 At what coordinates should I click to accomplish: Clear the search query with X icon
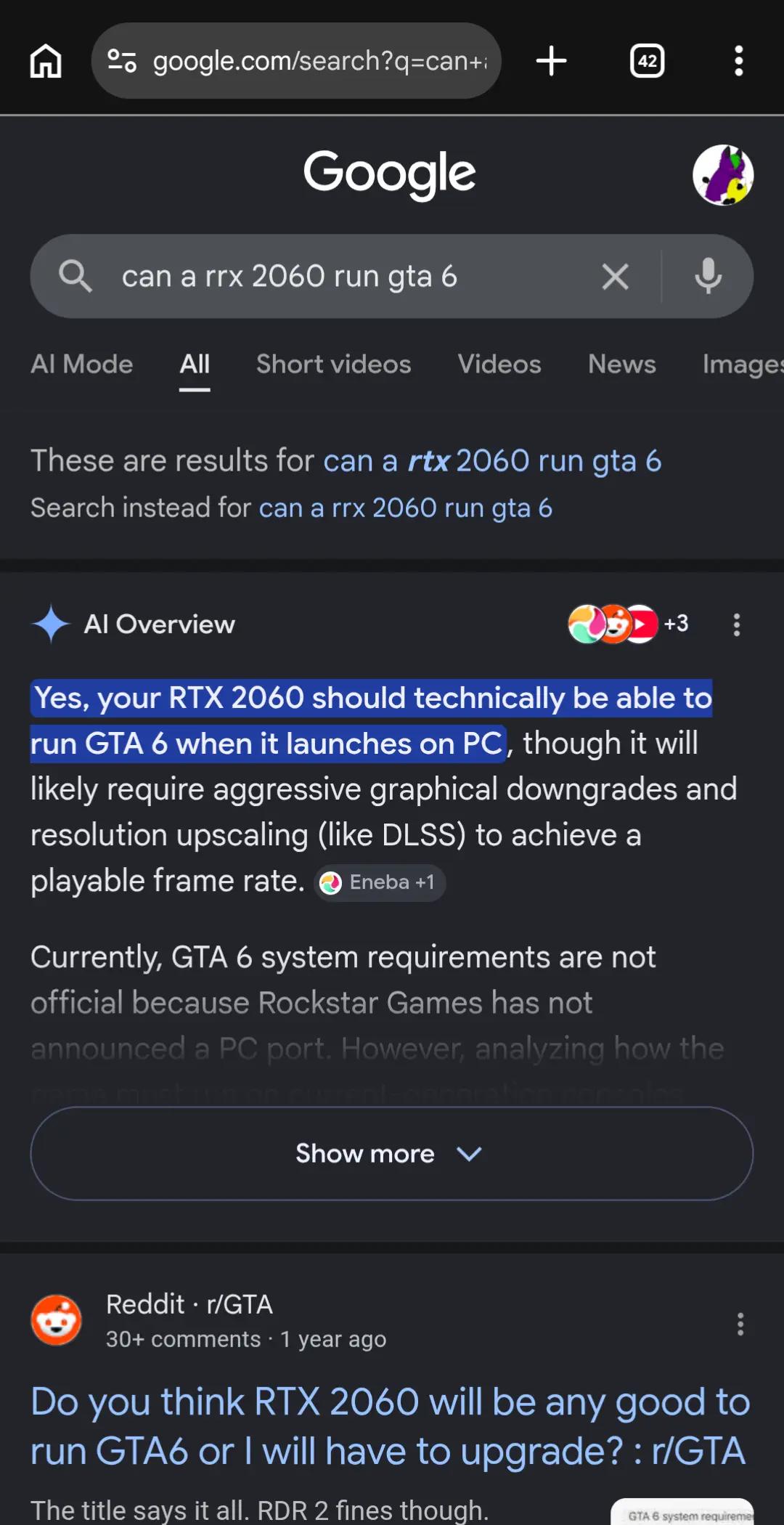pos(615,277)
